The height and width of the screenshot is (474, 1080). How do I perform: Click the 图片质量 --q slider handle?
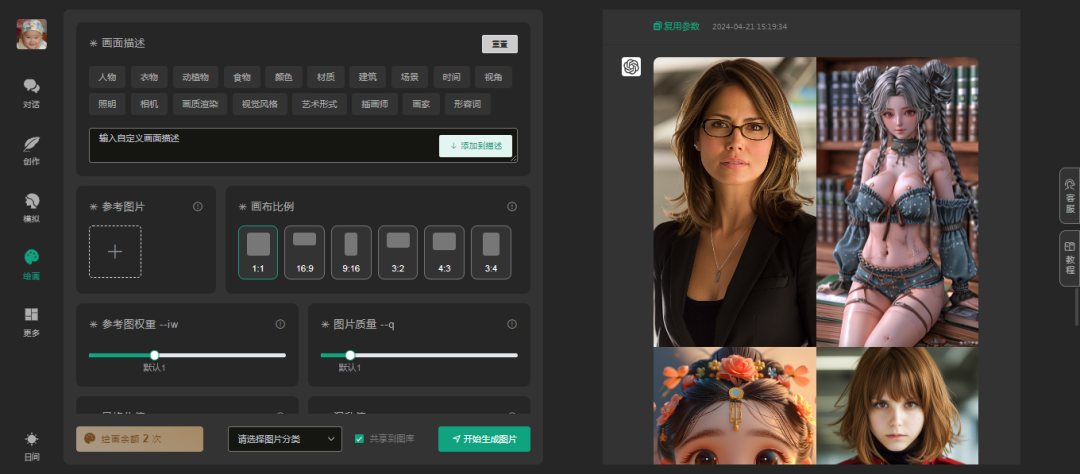[350, 356]
